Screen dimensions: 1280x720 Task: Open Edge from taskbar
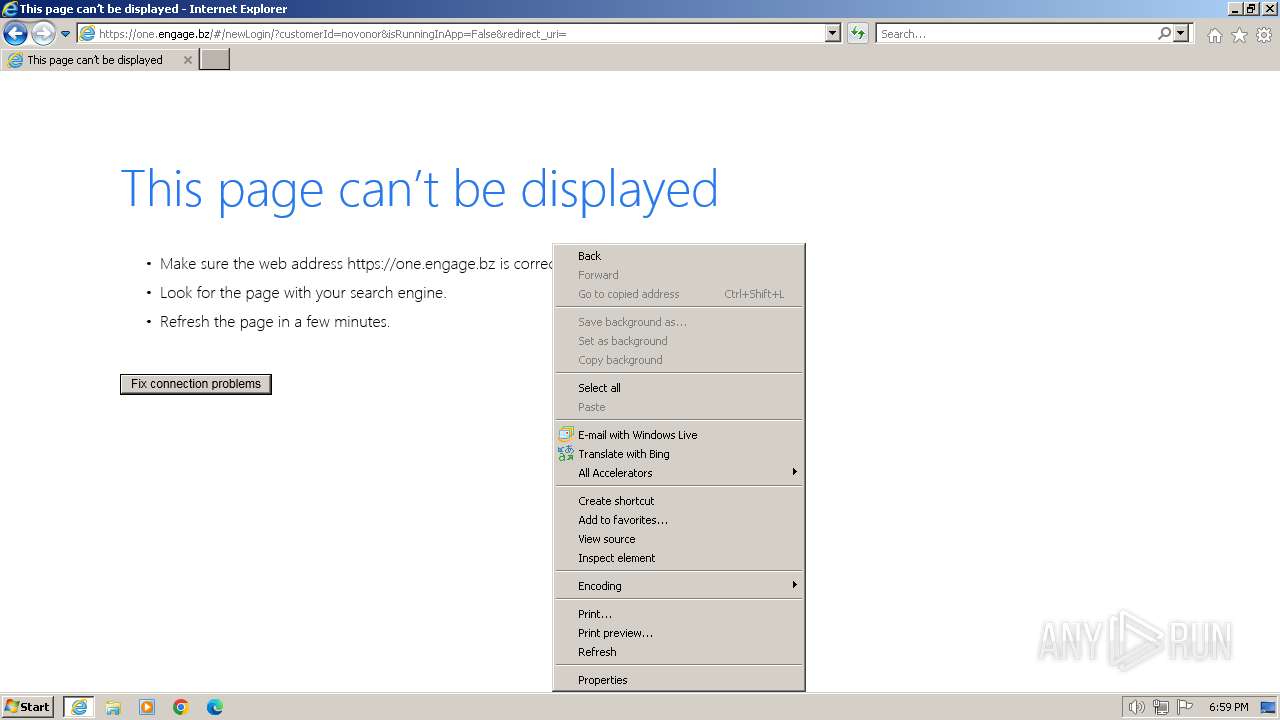pyautogui.click(x=215, y=707)
